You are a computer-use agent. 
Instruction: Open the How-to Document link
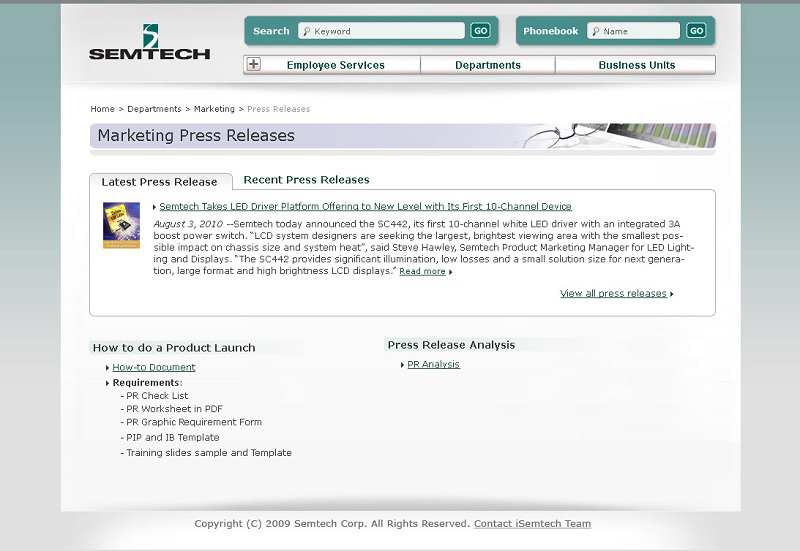pos(154,367)
